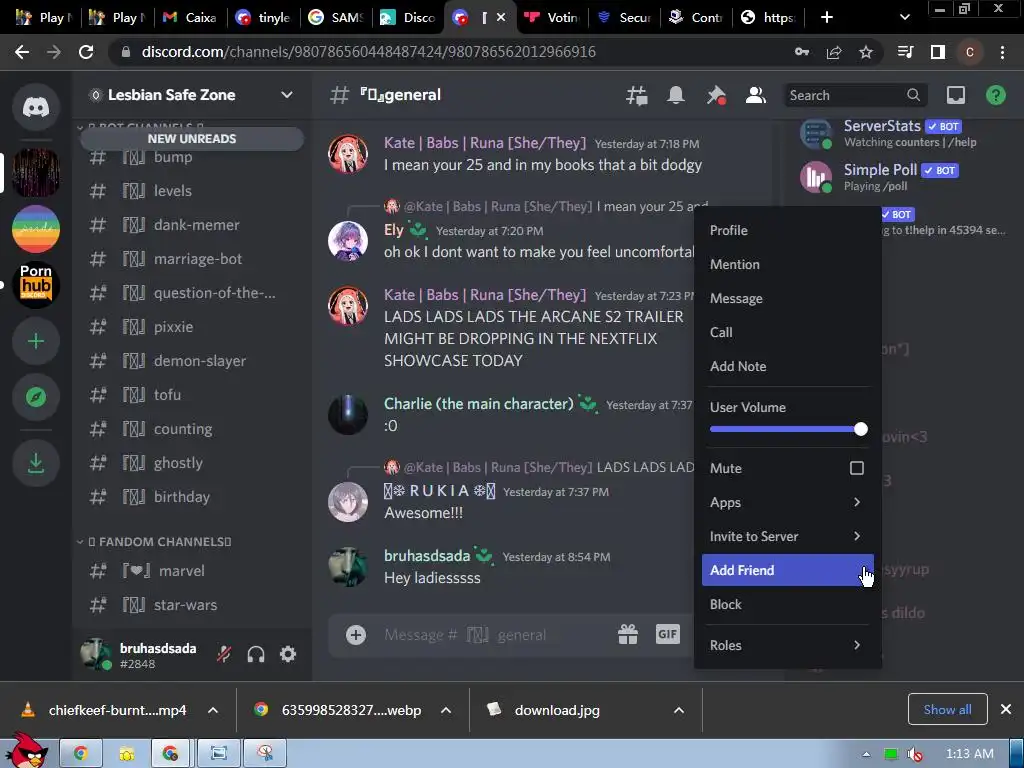1024x768 pixels.
Task: Open the Threads icon in channel header
Action: click(637, 95)
